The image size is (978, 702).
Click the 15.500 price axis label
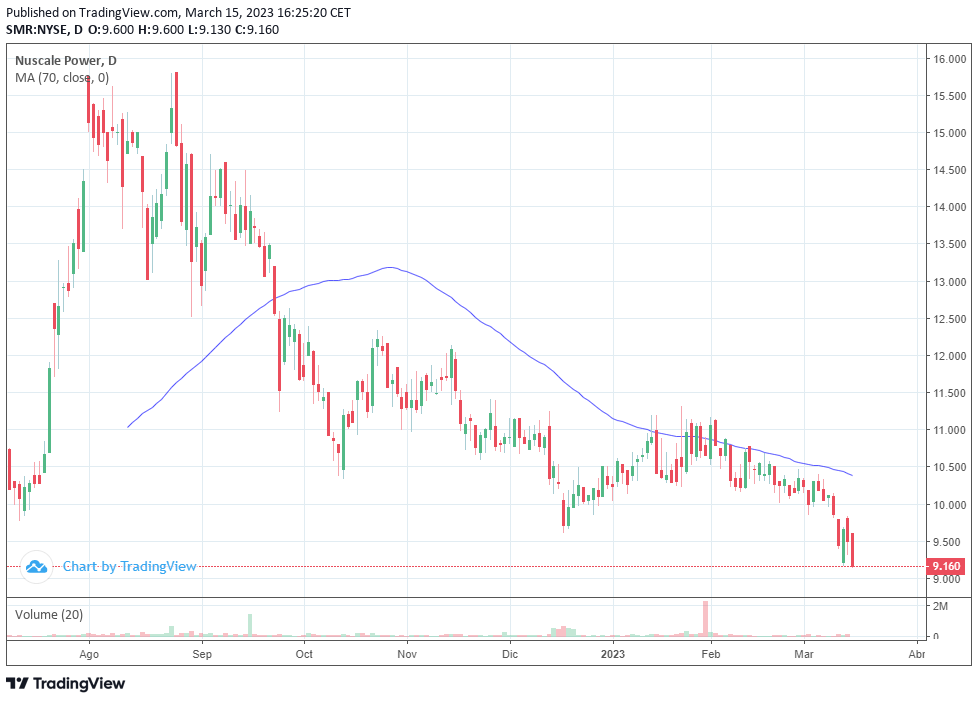click(x=949, y=96)
